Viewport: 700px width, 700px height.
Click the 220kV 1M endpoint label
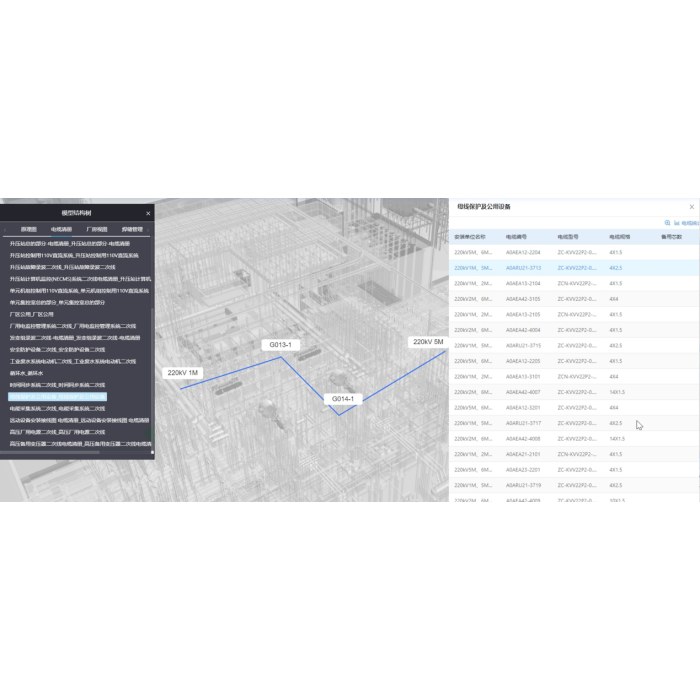tap(183, 373)
